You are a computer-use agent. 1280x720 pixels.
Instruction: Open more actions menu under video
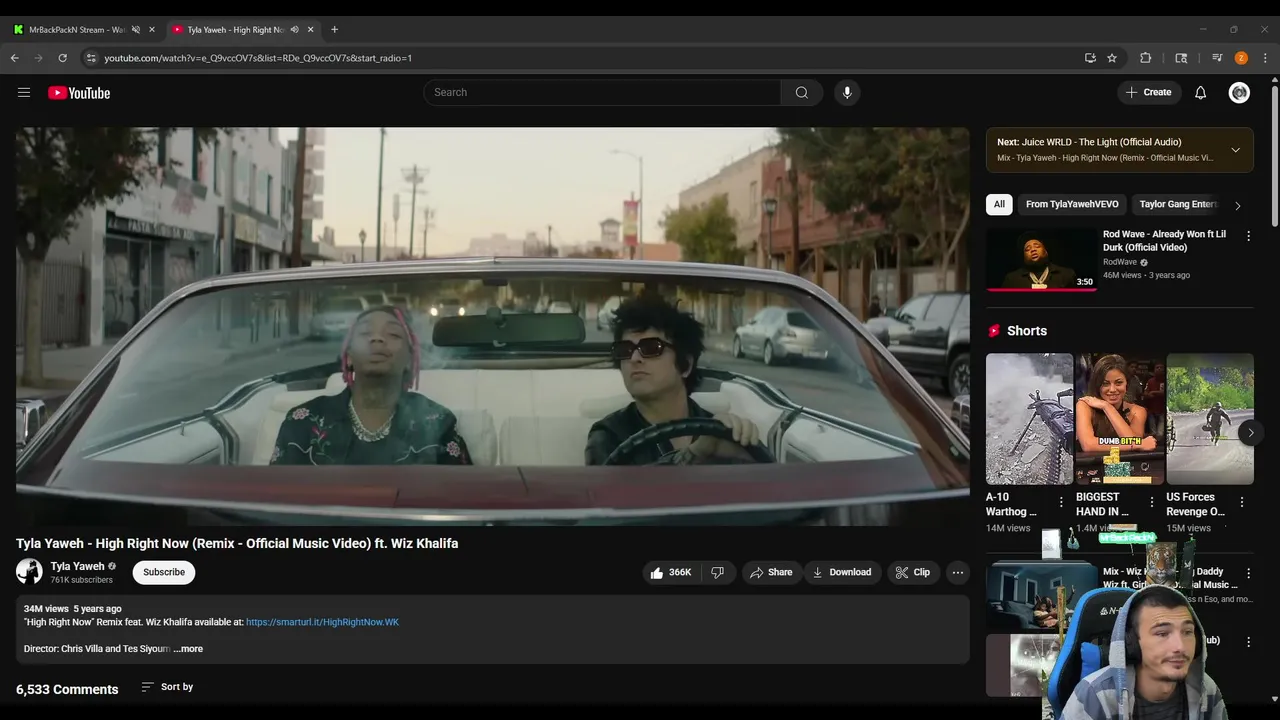(x=958, y=573)
